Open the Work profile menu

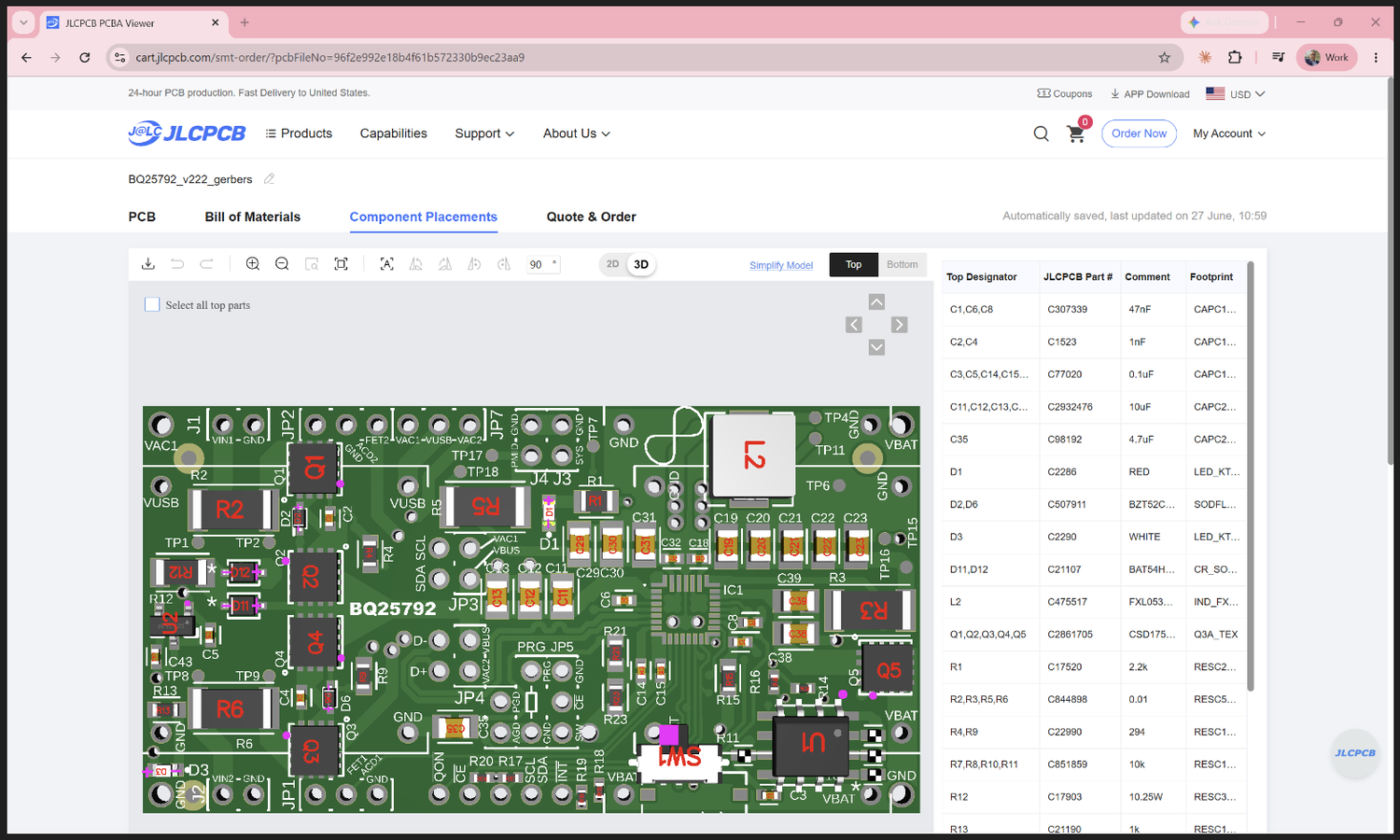(1326, 57)
